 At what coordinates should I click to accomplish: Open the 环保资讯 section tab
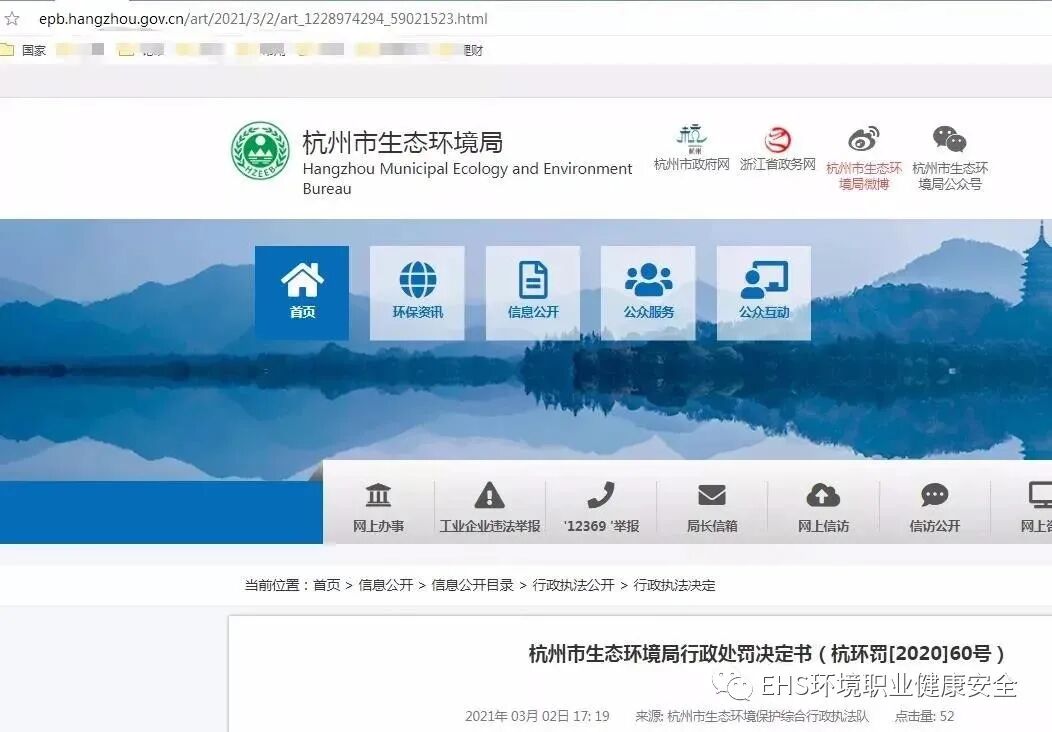point(417,292)
